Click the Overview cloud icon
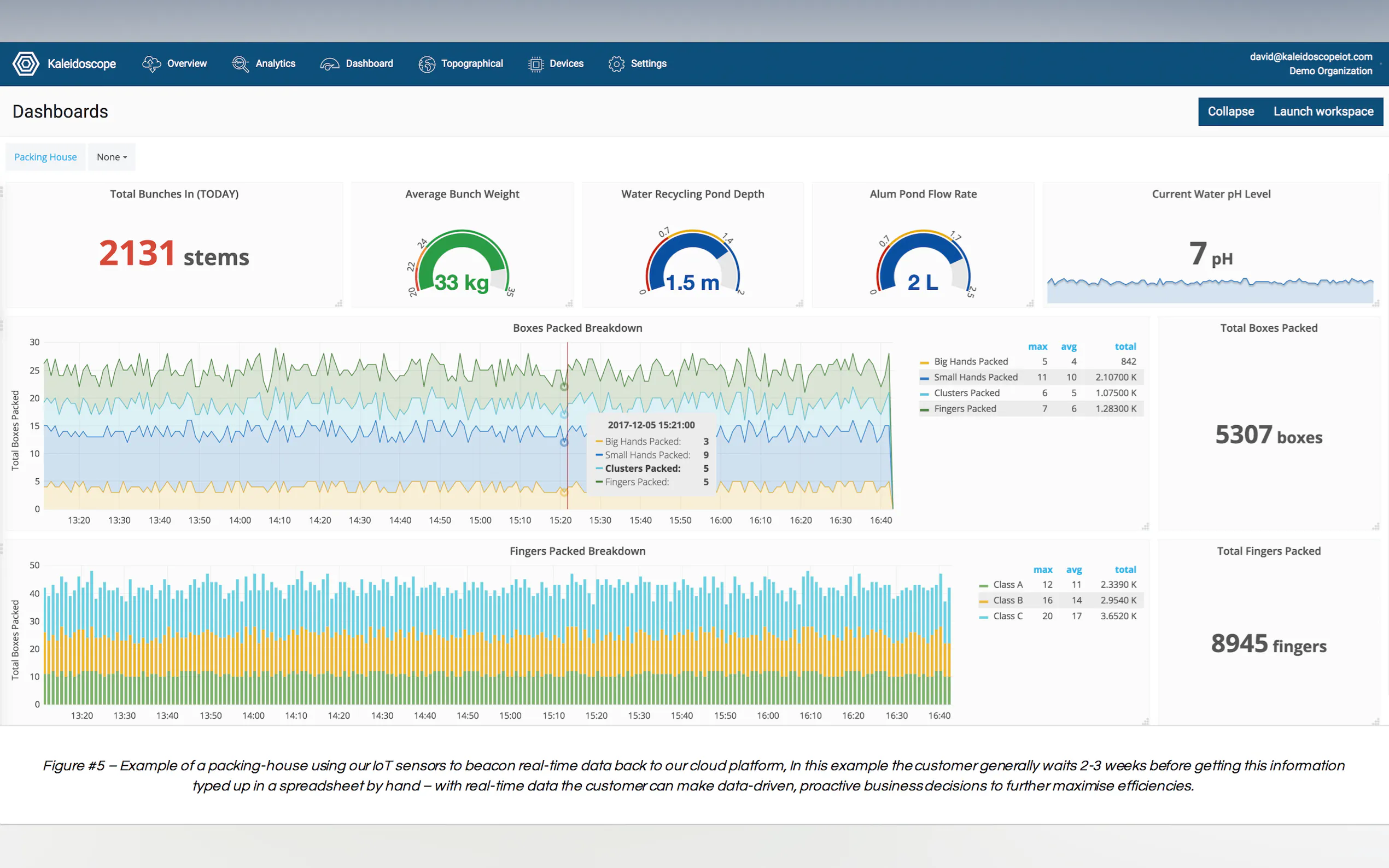 tap(151, 64)
